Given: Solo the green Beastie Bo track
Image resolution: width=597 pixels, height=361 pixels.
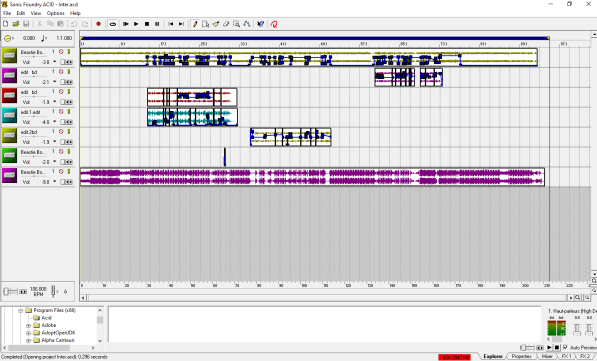Looking at the screenshot, I should pyautogui.click(x=69, y=152).
